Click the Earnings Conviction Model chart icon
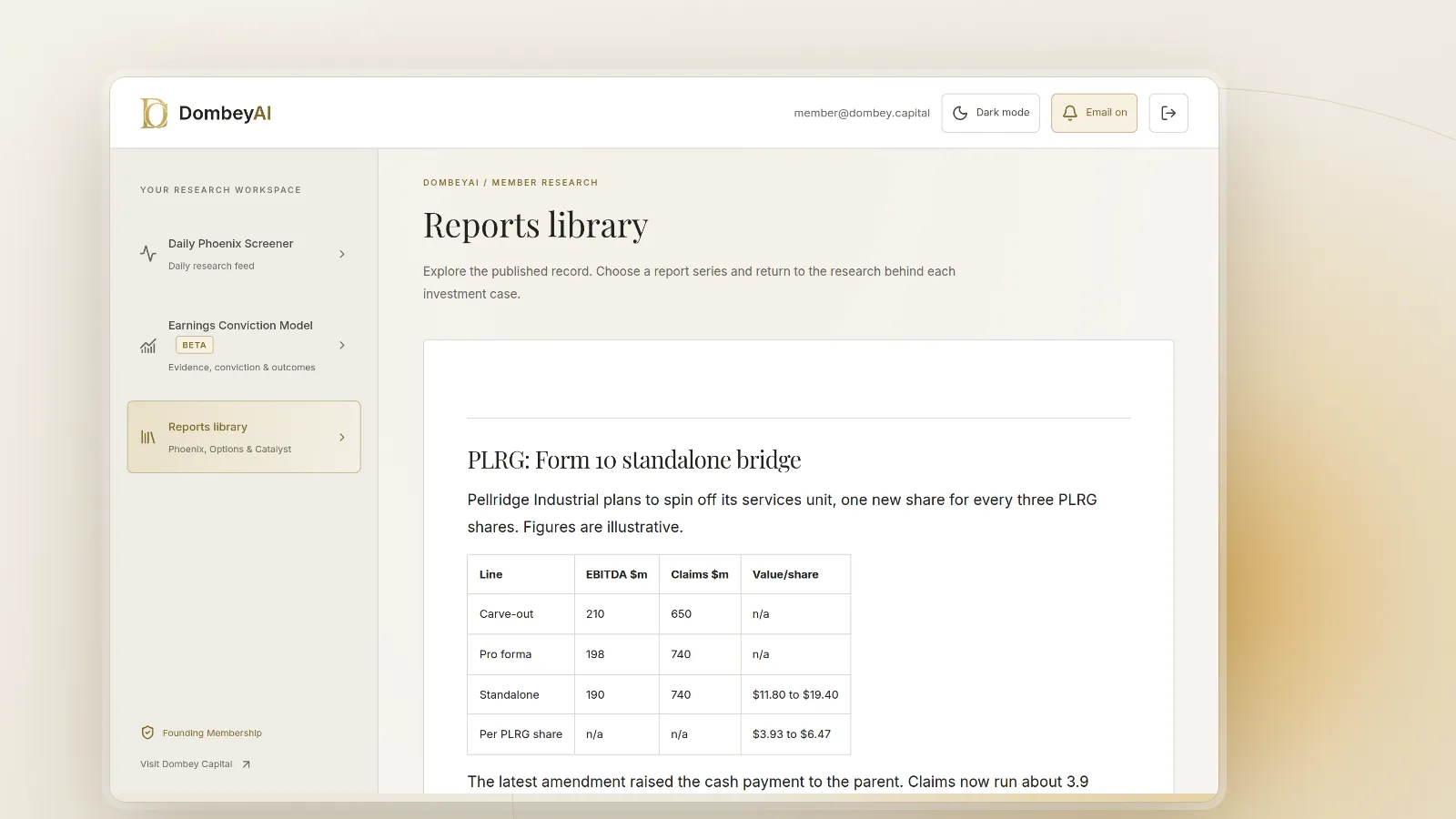Viewport: 1456px width, 819px height. pos(148,346)
